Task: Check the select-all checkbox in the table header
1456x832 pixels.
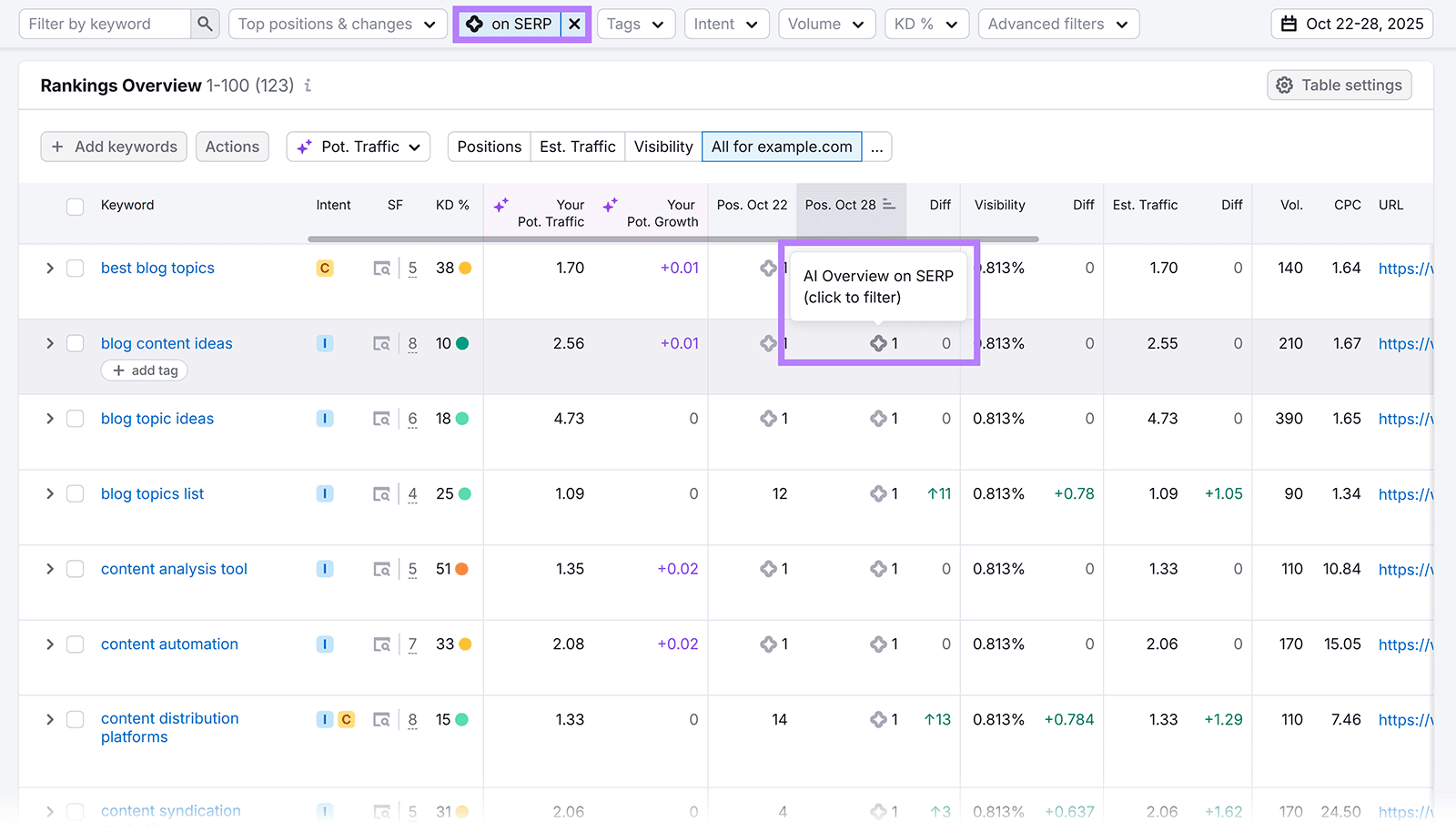Action: click(x=75, y=206)
